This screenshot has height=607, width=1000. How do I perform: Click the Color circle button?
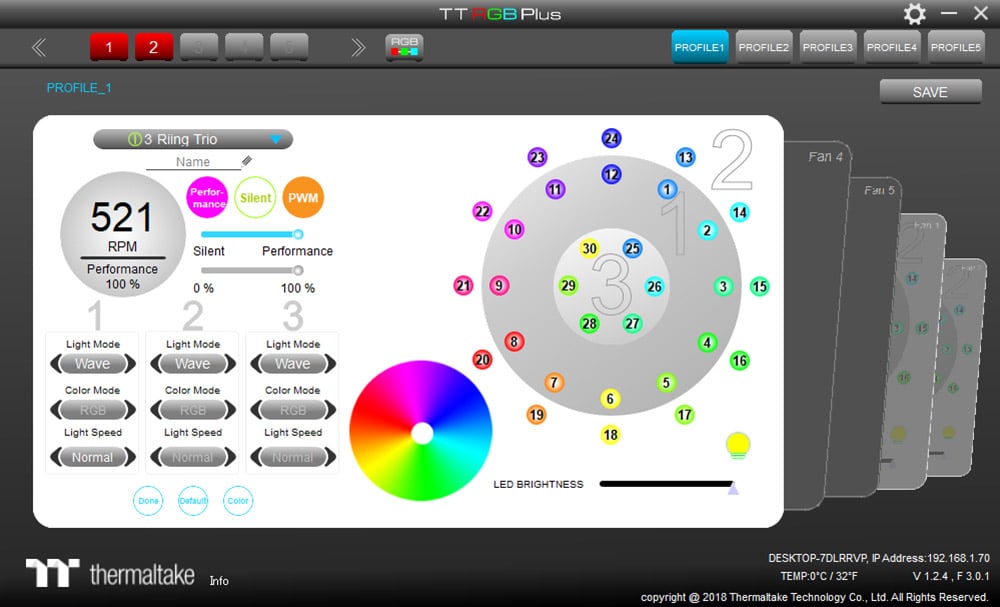238,501
